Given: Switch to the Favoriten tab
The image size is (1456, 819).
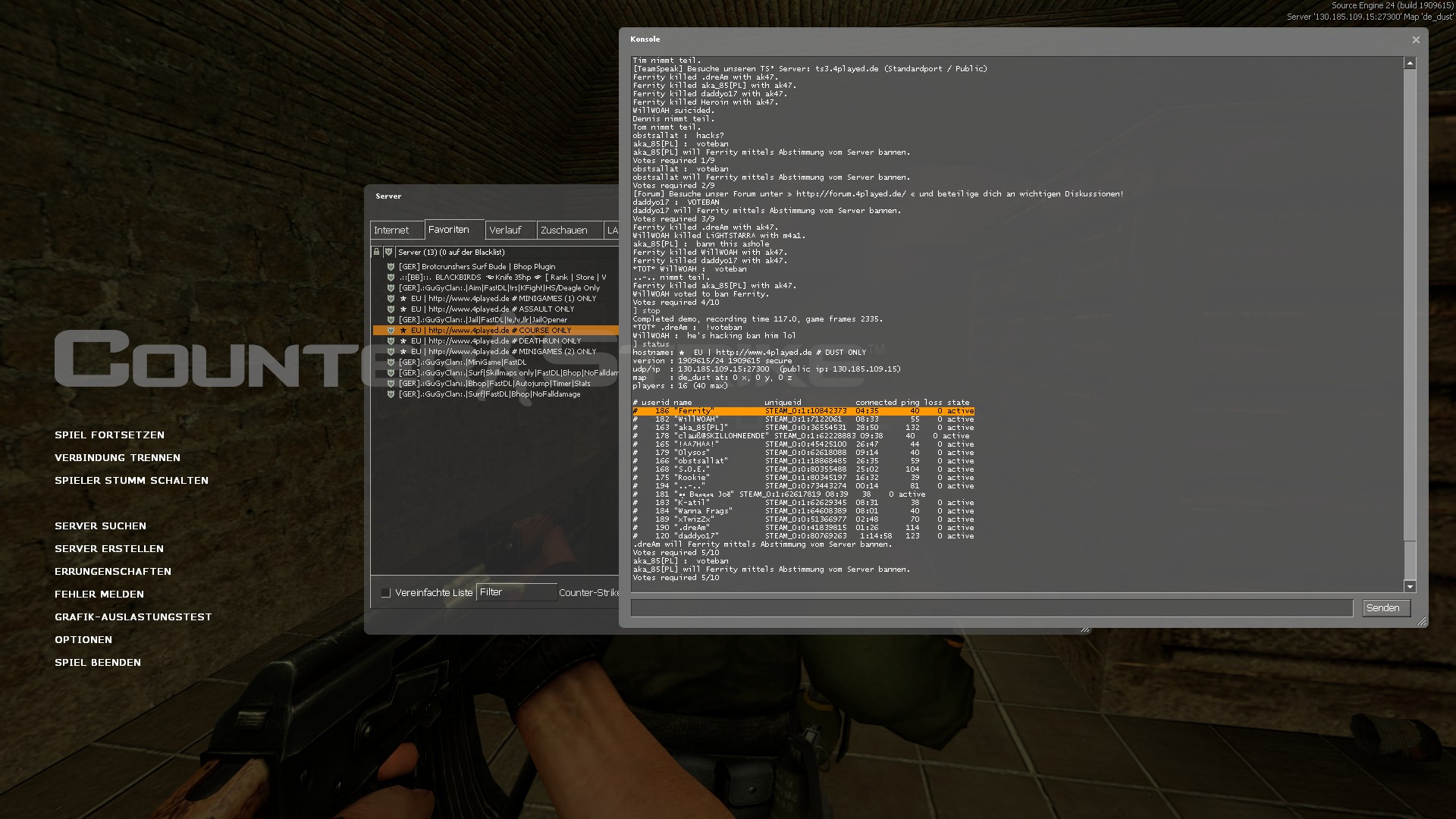Looking at the screenshot, I should pos(453,230).
